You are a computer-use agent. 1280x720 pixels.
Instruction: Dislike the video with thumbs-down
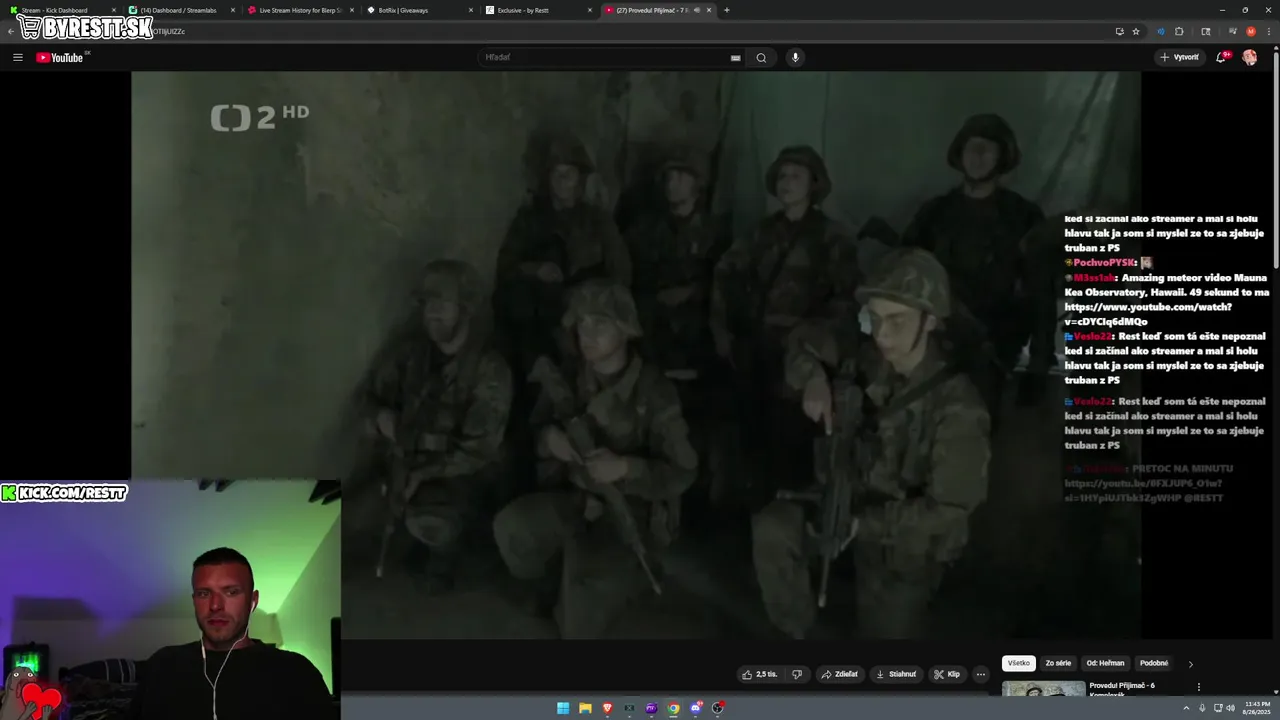click(797, 674)
